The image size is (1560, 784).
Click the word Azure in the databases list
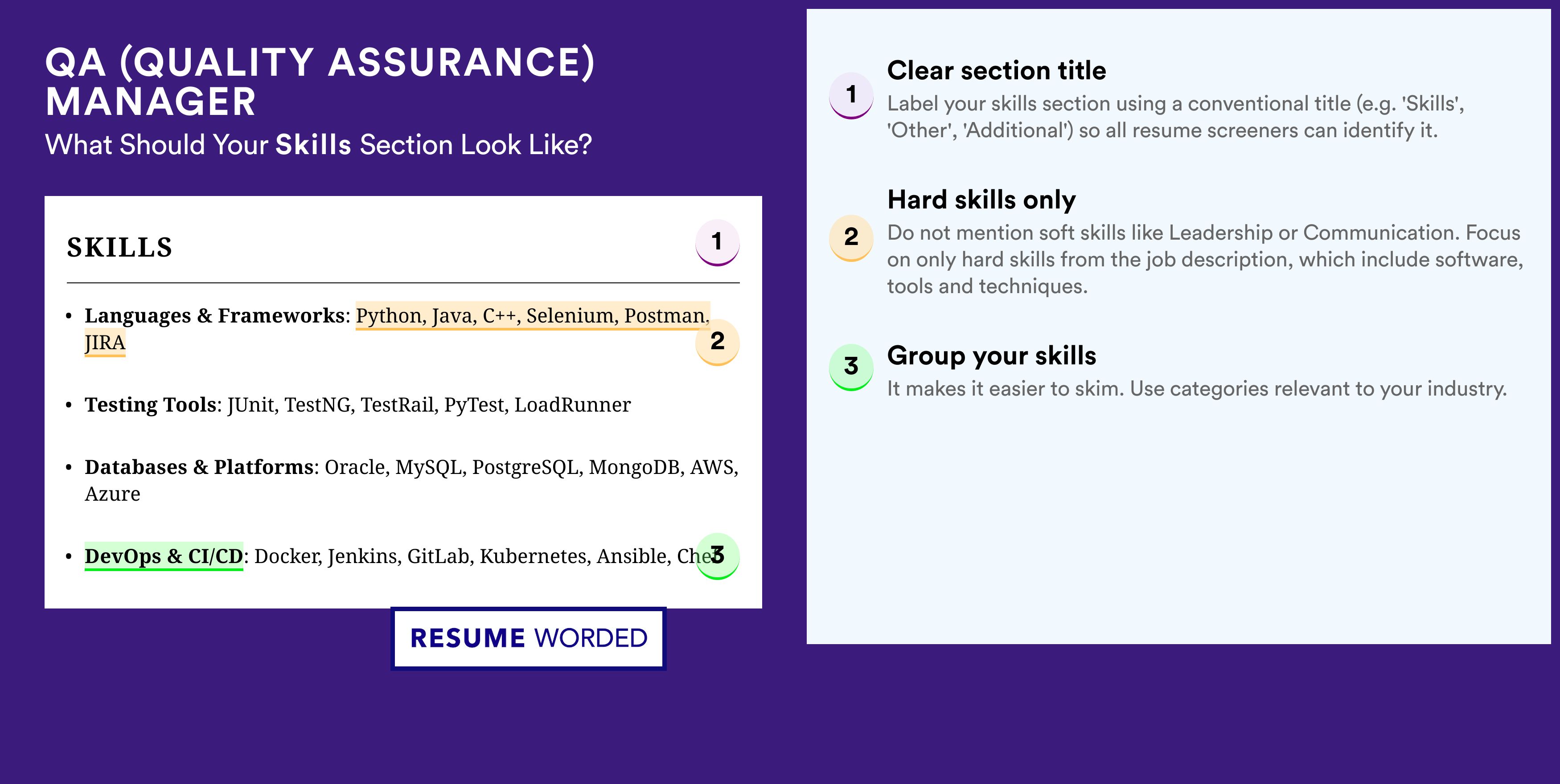(x=113, y=494)
